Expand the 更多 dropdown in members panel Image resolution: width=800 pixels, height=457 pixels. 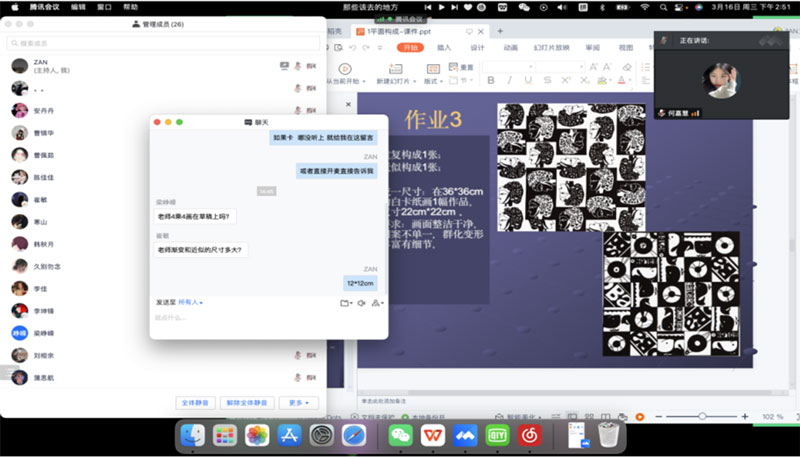click(298, 403)
